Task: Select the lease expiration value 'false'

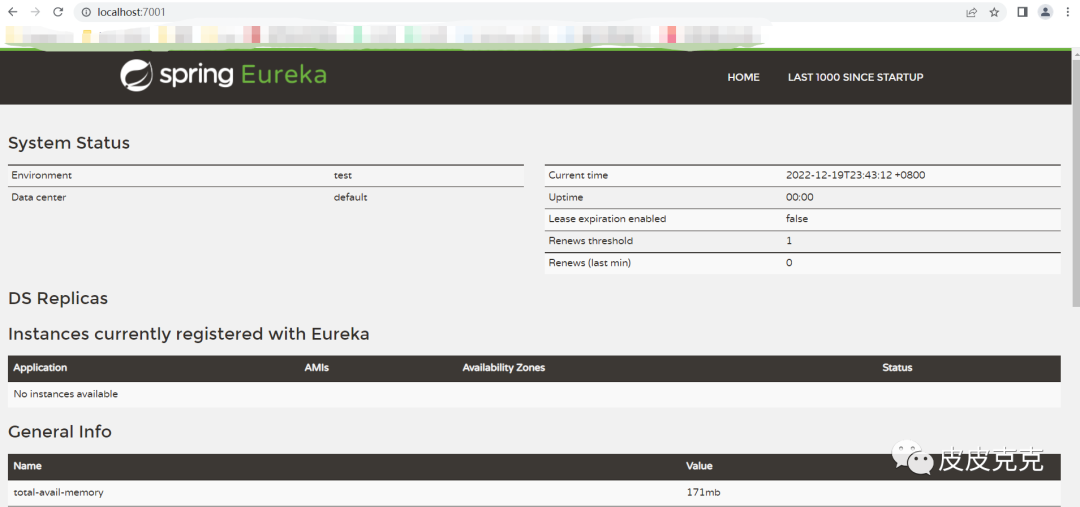Action: [x=797, y=219]
